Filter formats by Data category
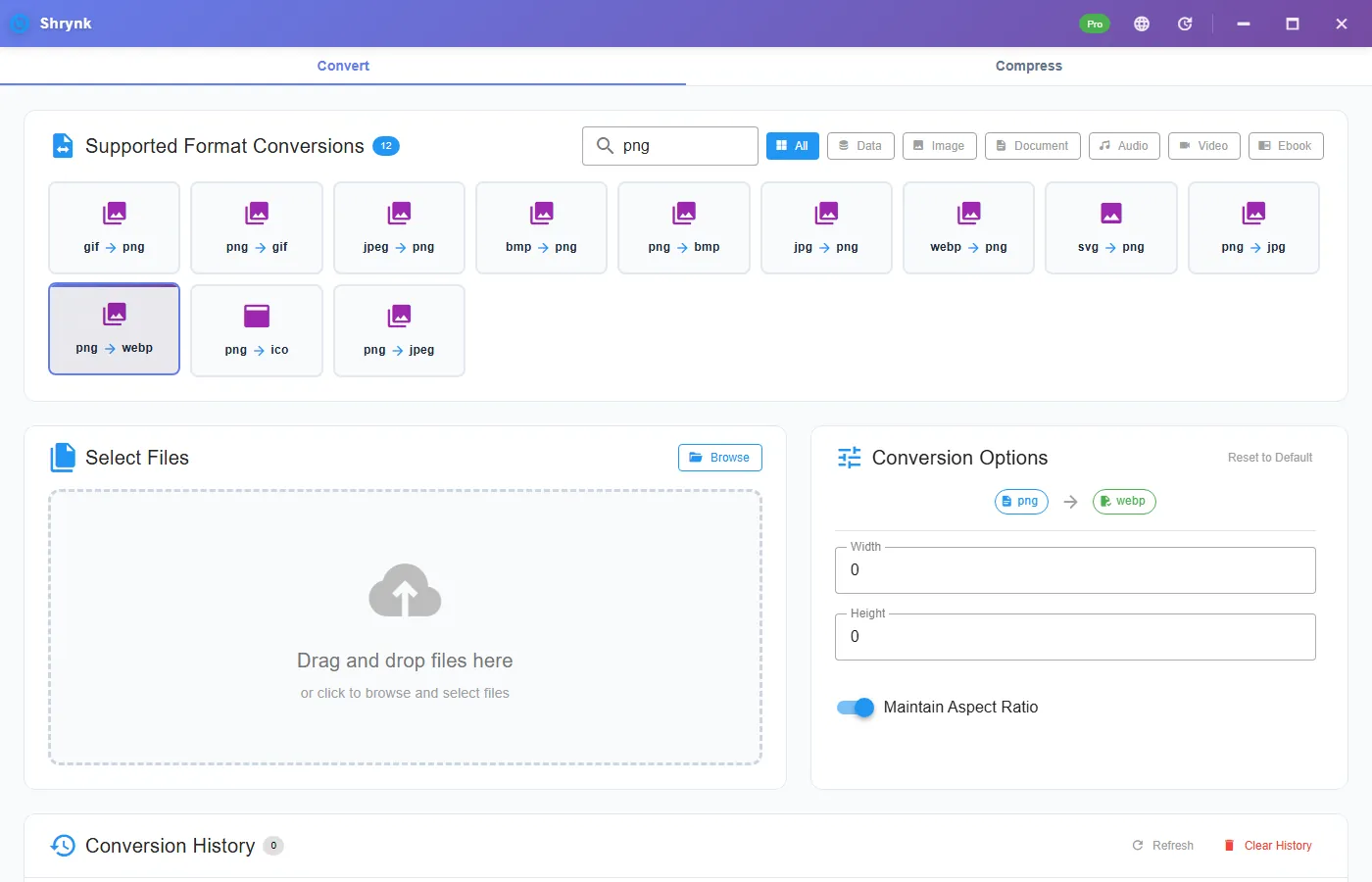The width and height of the screenshot is (1372, 882). coord(860,146)
